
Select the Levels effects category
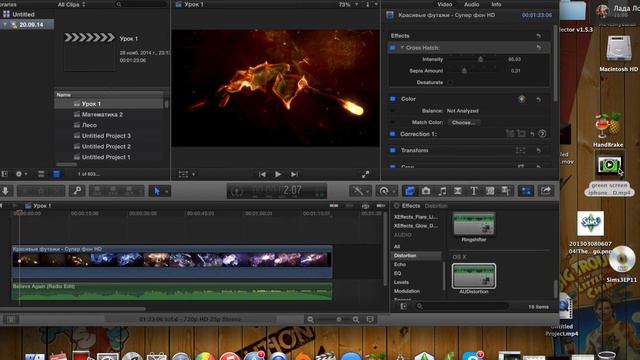pos(401,282)
